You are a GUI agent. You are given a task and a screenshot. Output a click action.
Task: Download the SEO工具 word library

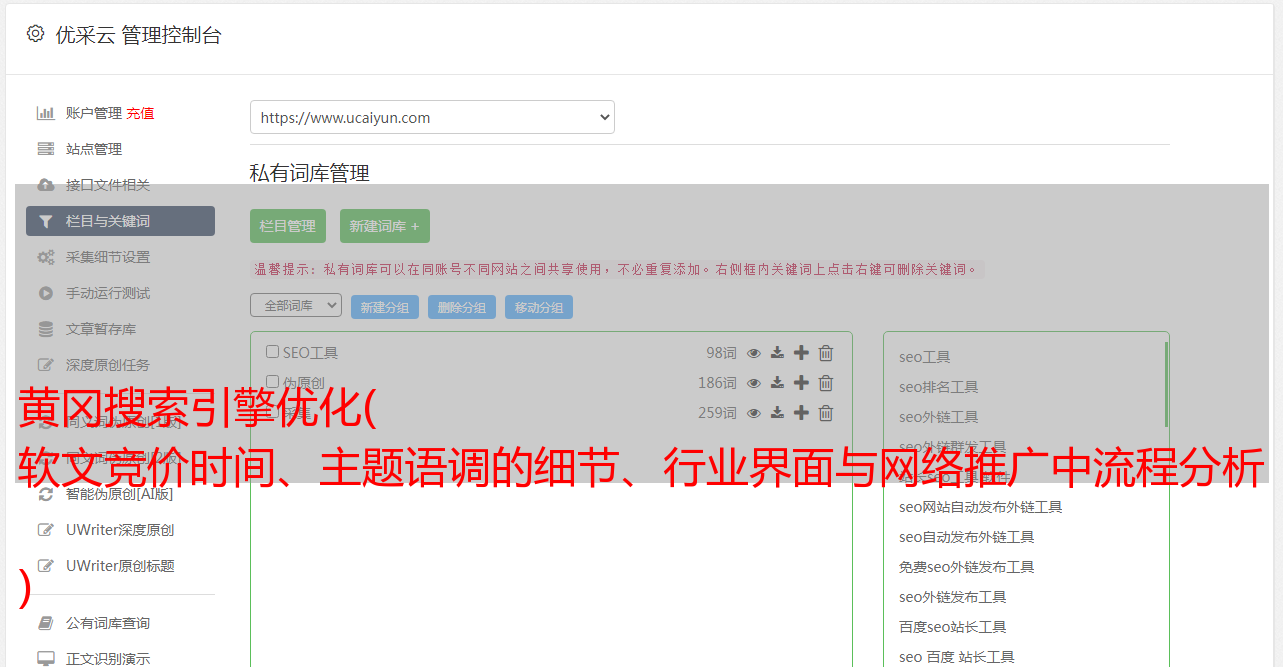[777, 353]
